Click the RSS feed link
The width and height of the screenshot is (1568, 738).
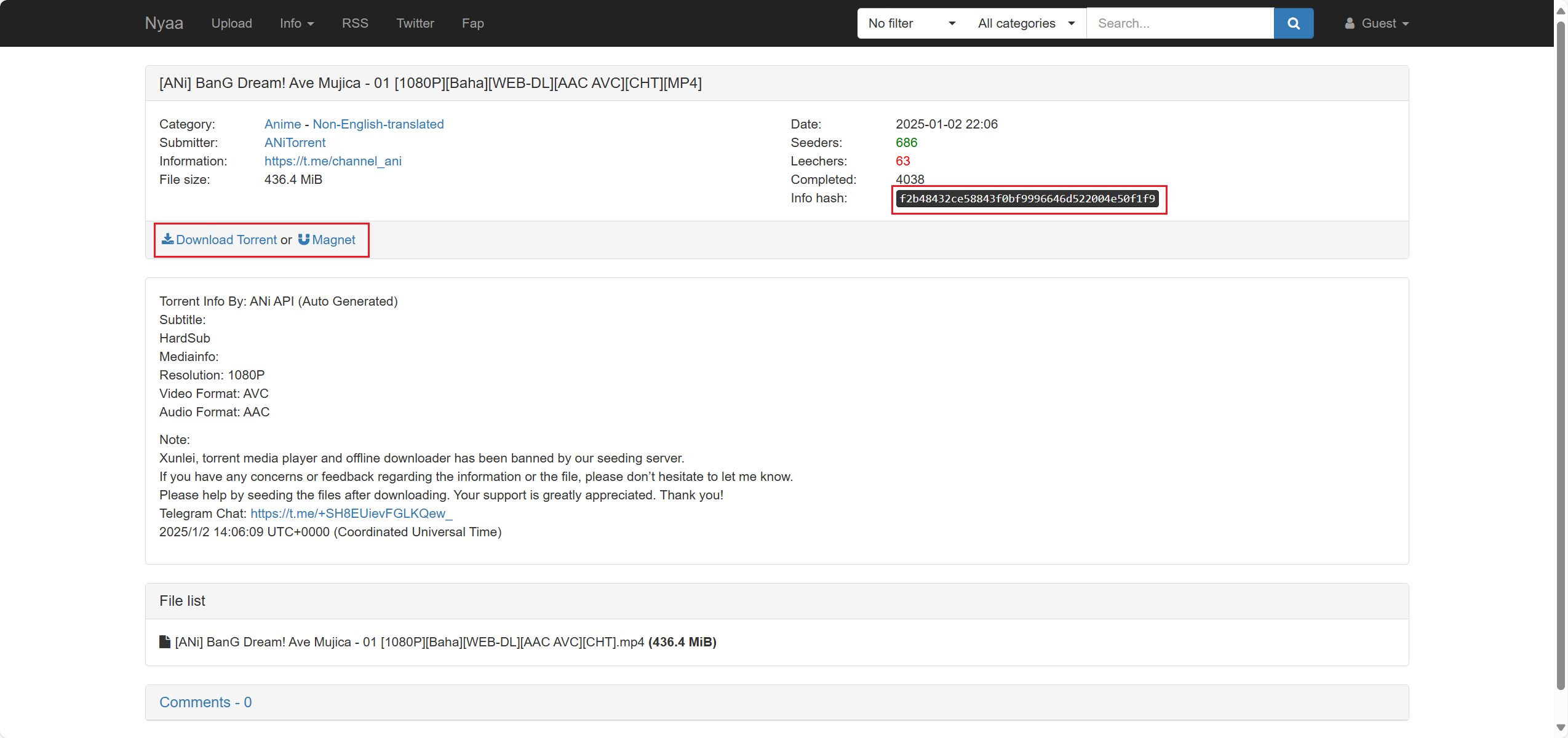click(355, 23)
